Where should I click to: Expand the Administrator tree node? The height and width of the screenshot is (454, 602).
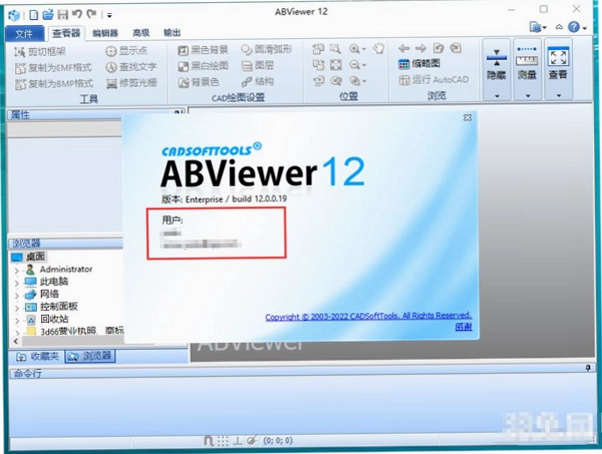17,271
